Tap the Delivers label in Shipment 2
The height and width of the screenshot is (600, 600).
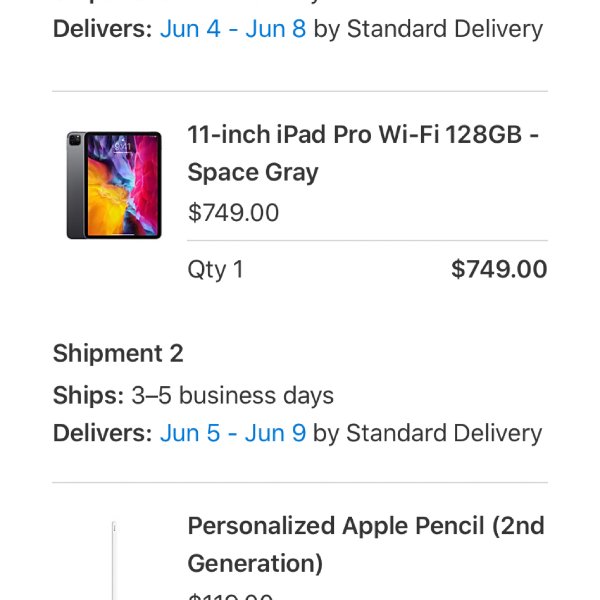tap(103, 433)
